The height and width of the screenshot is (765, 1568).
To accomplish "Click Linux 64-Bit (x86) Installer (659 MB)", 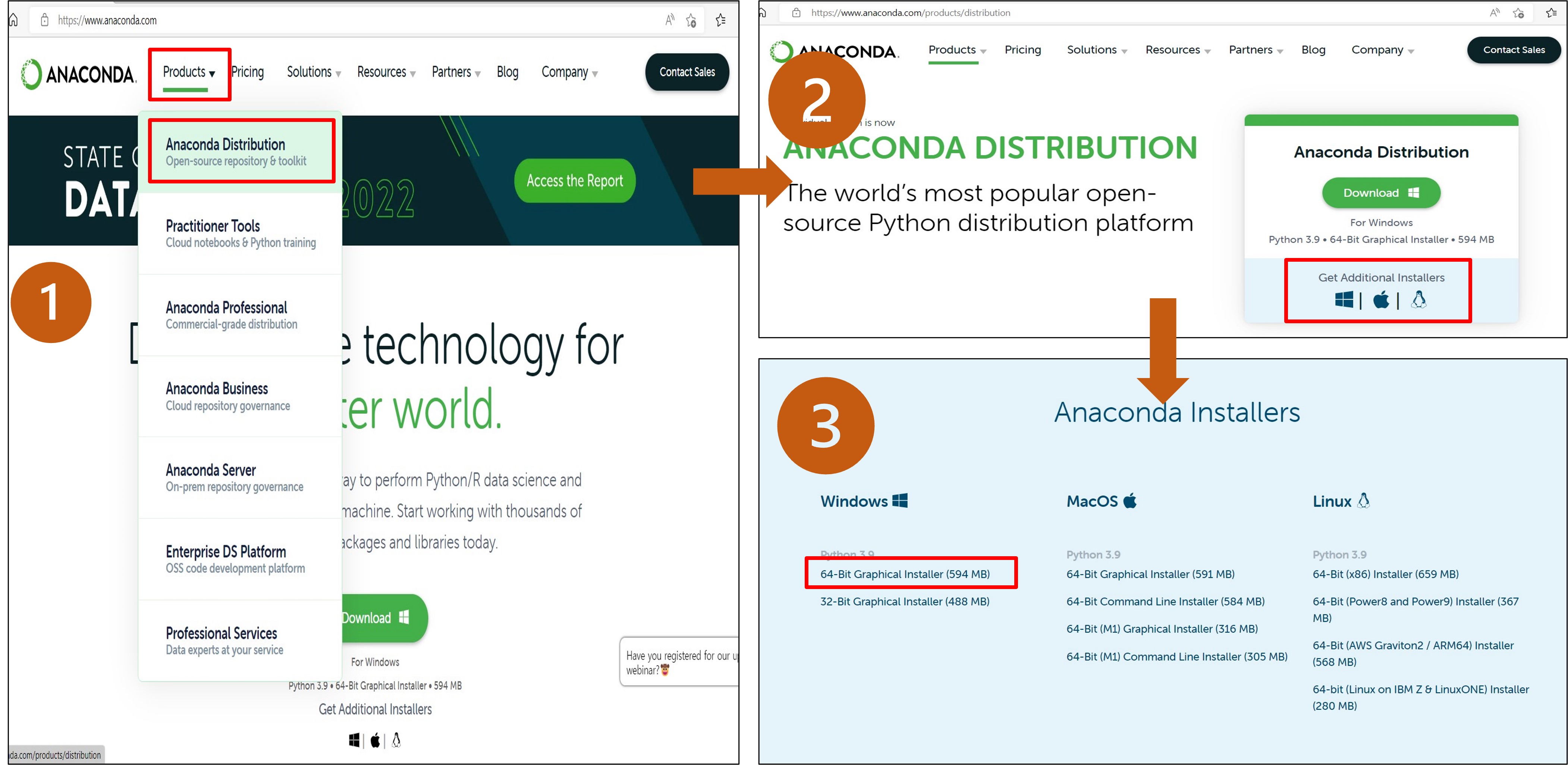I will point(1385,574).
